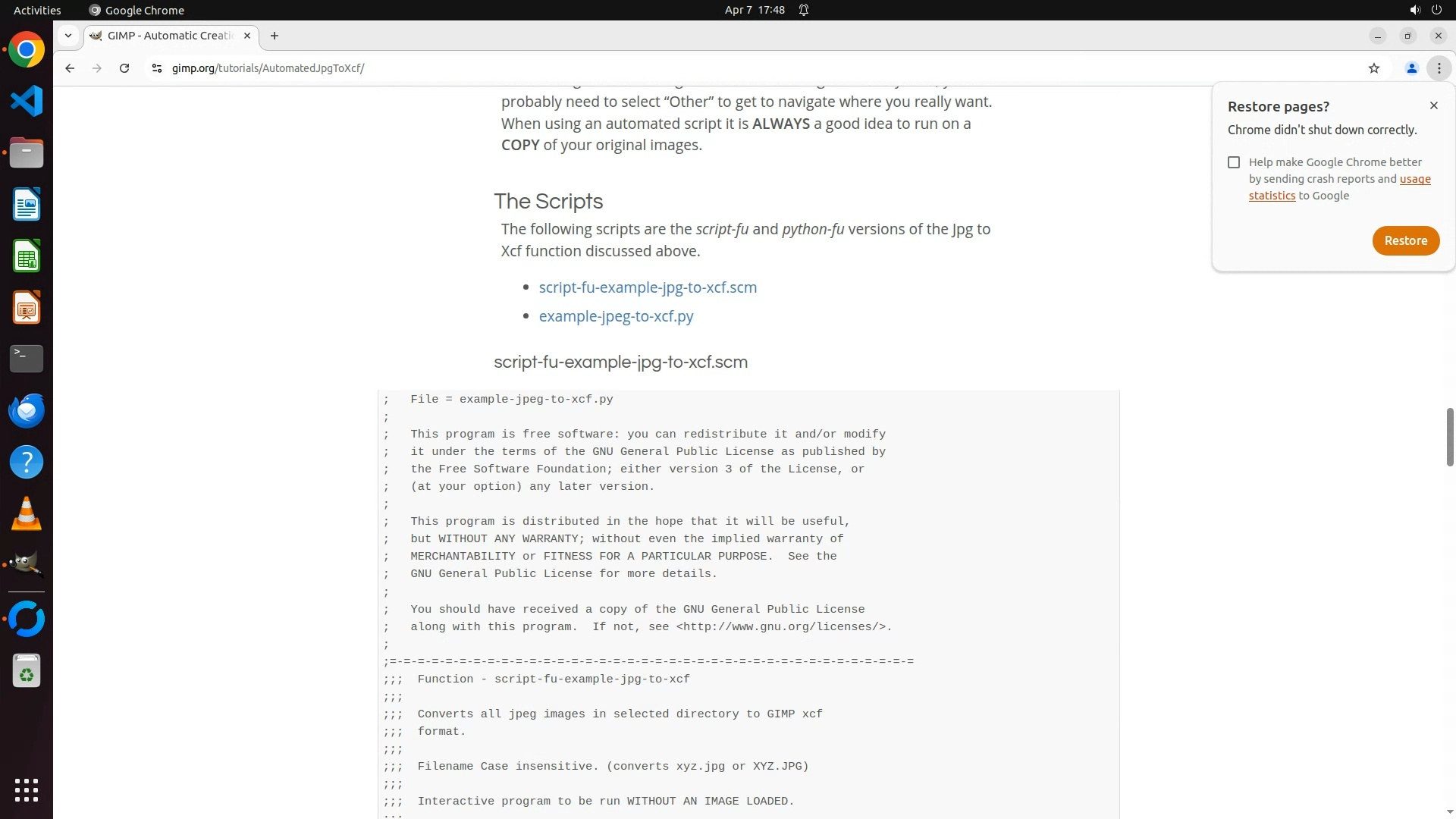Image resolution: width=1456 pixels, height=819 pixels.
Task: Open the system power menu in the top bar
Action: [x=1436, y=10]
